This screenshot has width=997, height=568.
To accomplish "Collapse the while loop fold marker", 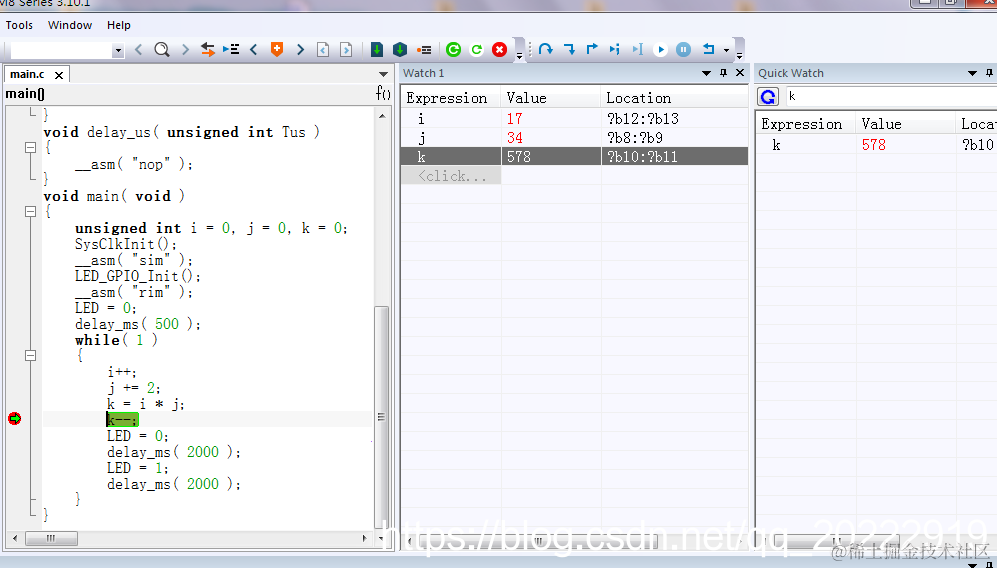I will (x=30, y=356).
